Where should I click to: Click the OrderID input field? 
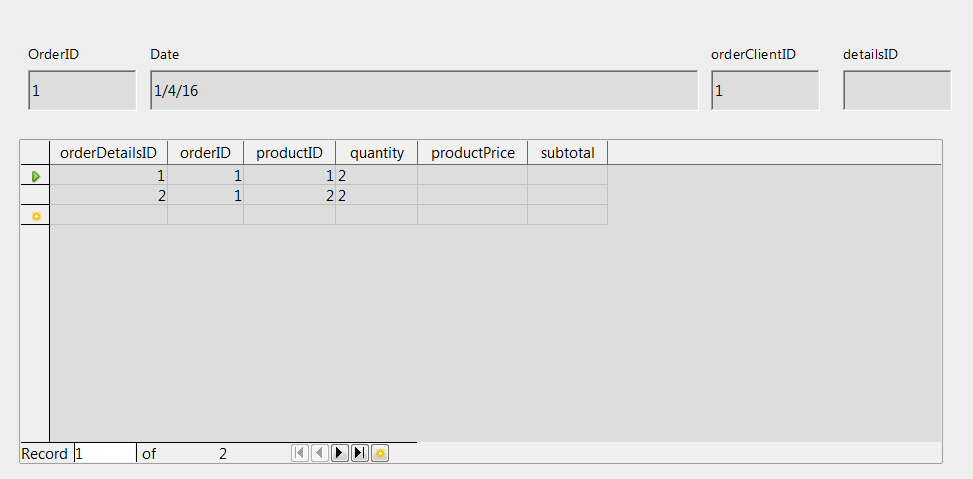click(82, 90)
